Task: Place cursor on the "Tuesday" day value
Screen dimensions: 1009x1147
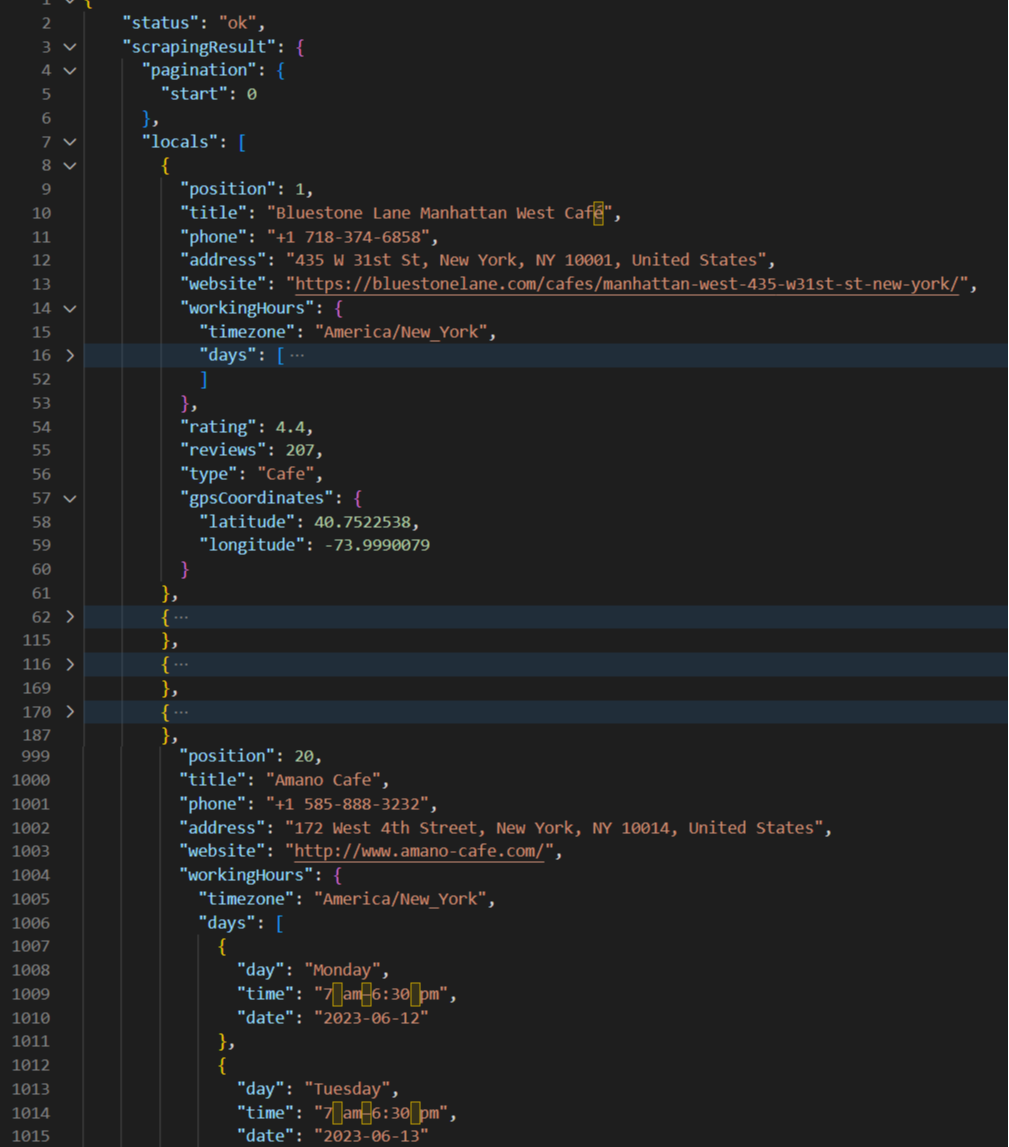Action: click(351, 1089)
